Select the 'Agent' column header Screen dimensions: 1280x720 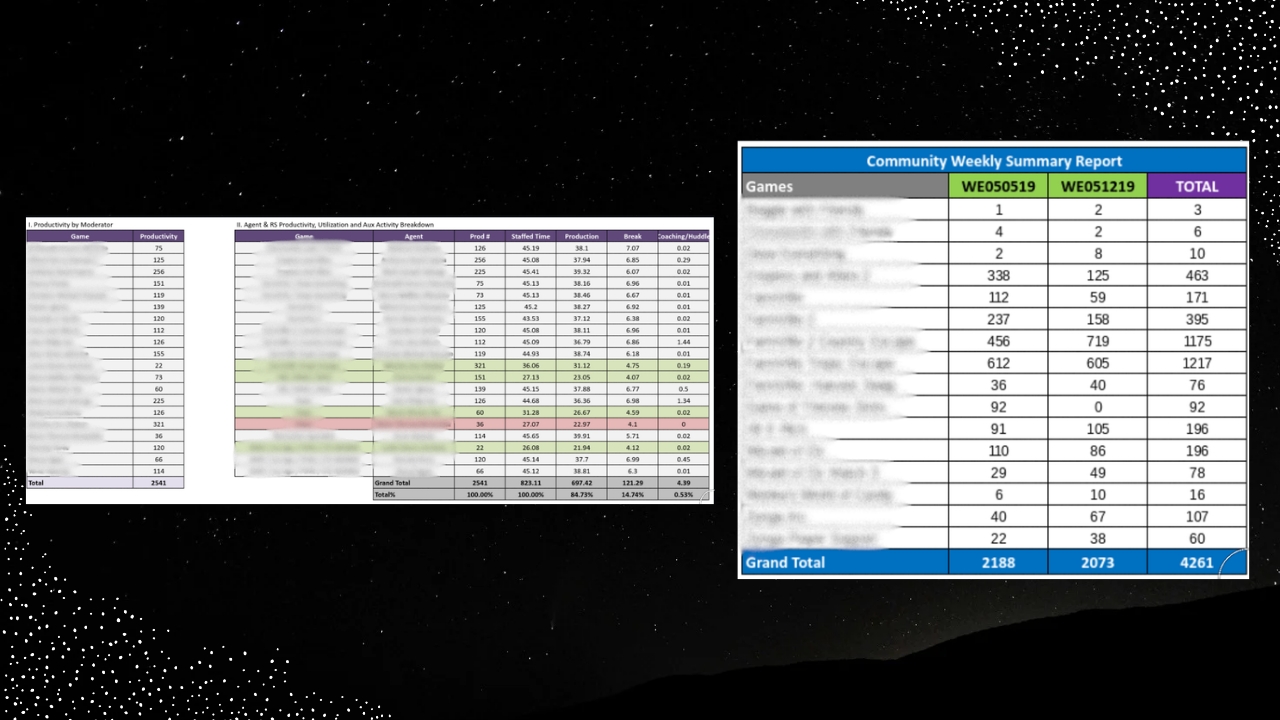click(414, 237)
